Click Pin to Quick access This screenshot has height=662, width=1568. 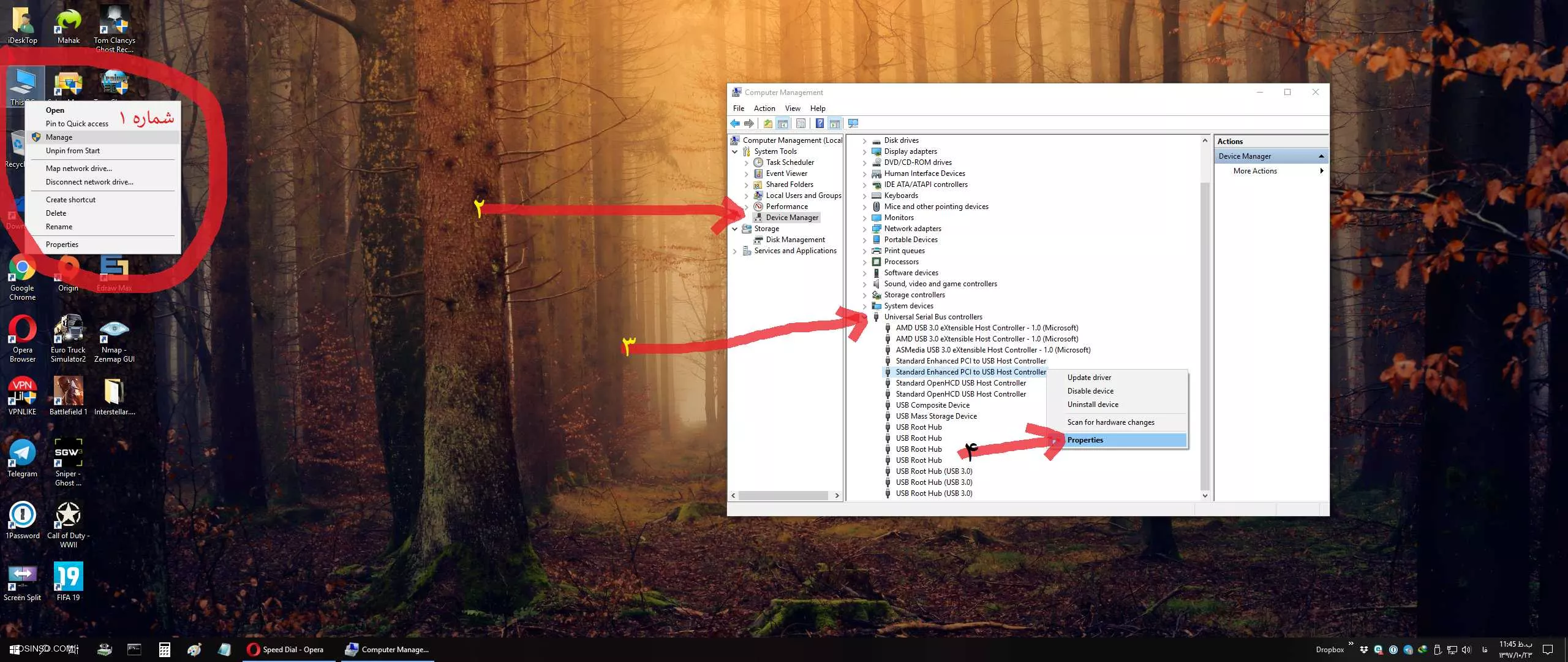click(x=103, y=124)
